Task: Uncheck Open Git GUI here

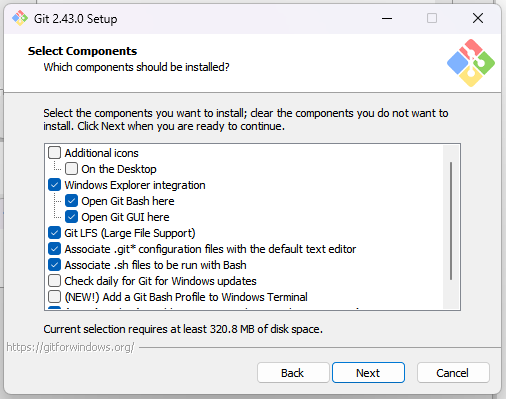Action: [71, 217]
